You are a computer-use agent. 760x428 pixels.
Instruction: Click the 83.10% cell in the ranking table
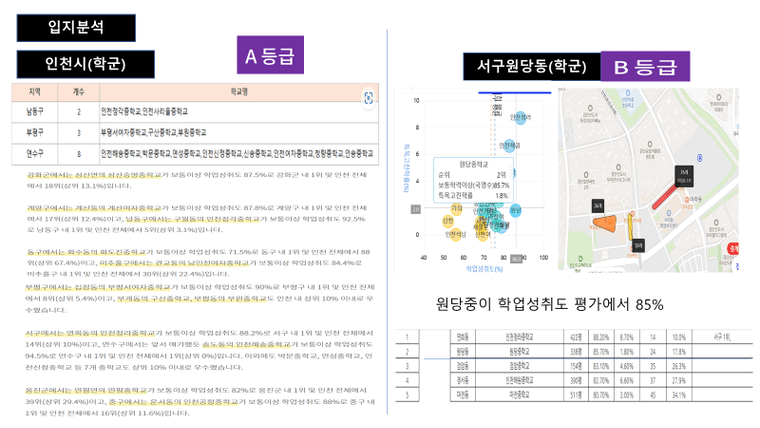click(x=602, y=366)
